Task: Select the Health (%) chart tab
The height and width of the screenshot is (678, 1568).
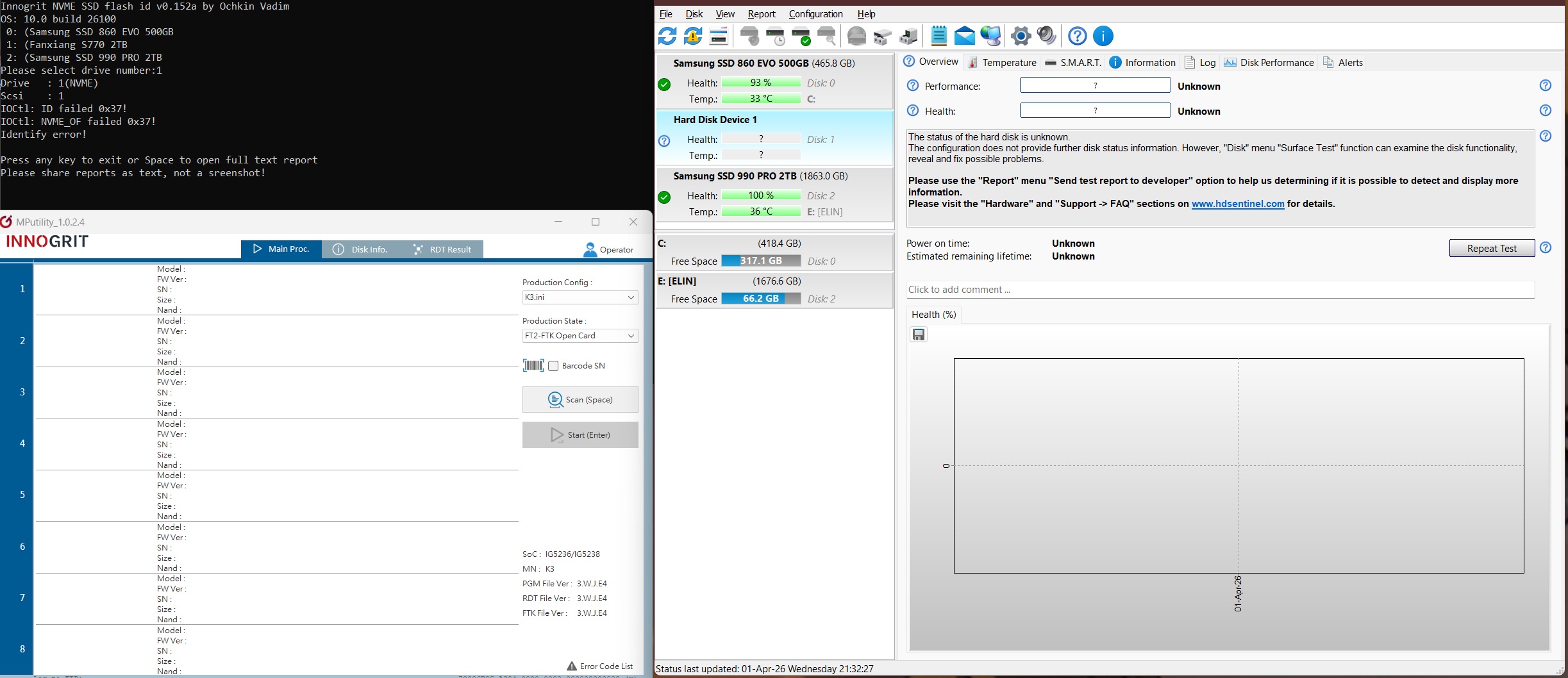Action: click(934, 315)
